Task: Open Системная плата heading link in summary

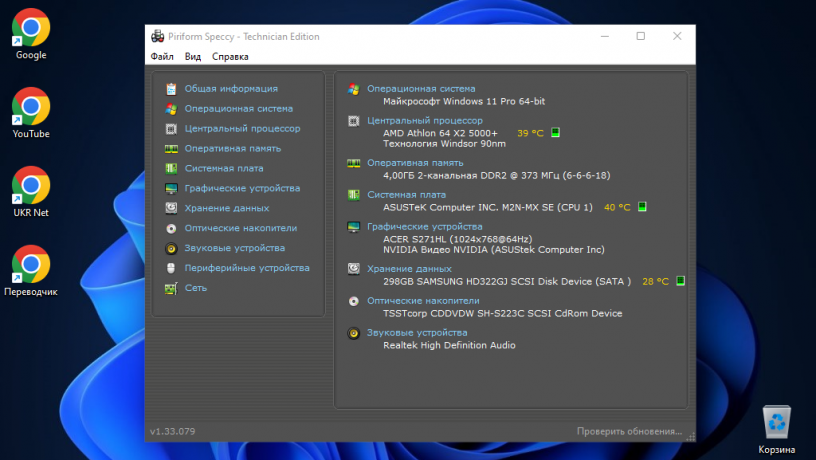Action: [x=406, y=195]
